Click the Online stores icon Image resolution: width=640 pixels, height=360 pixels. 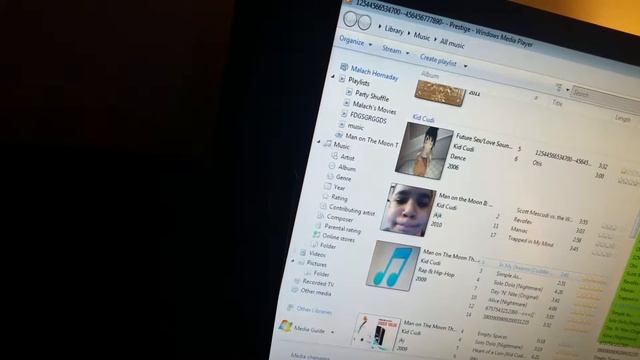(316, 235)
